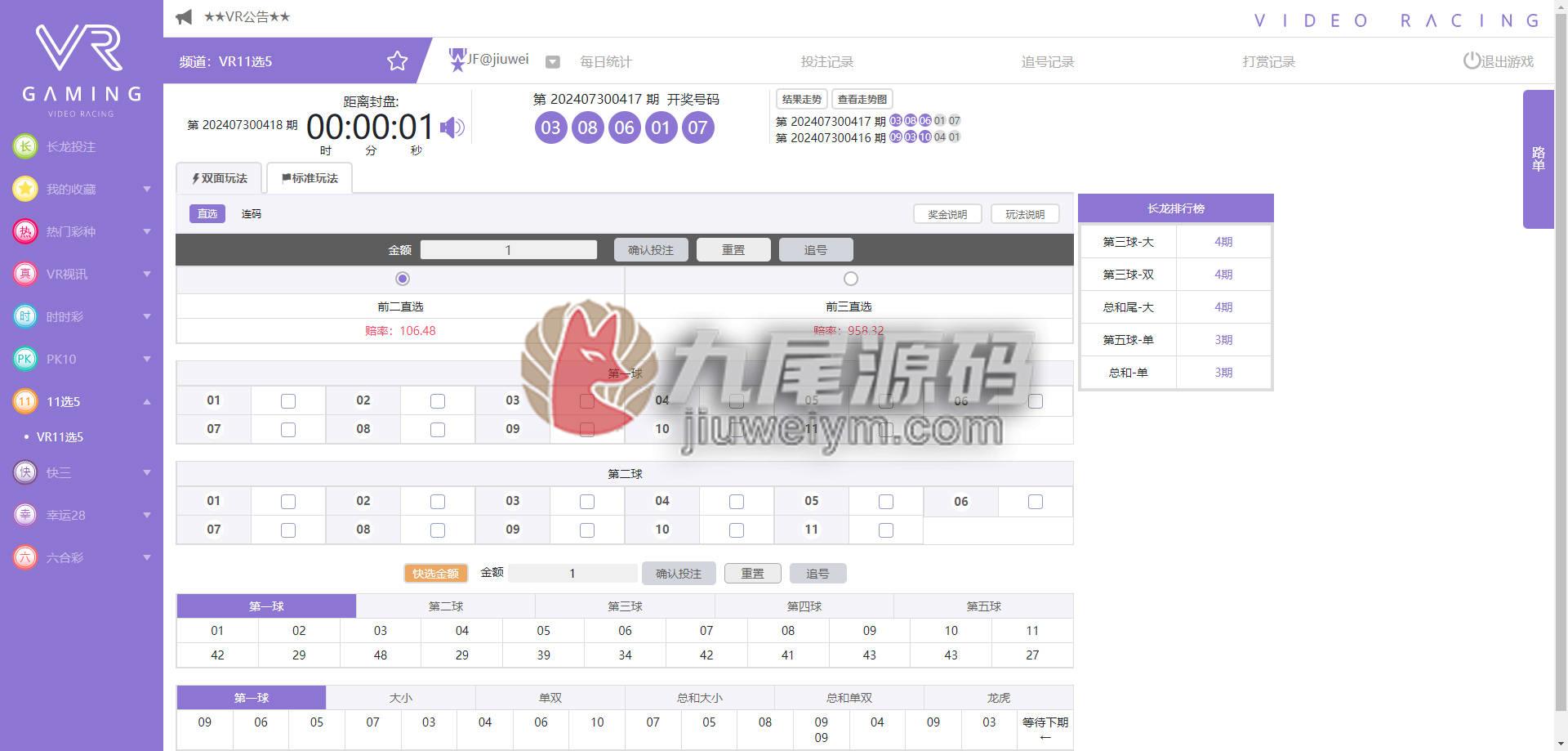Click VR视讯 sidebar icon

[25, 274]
